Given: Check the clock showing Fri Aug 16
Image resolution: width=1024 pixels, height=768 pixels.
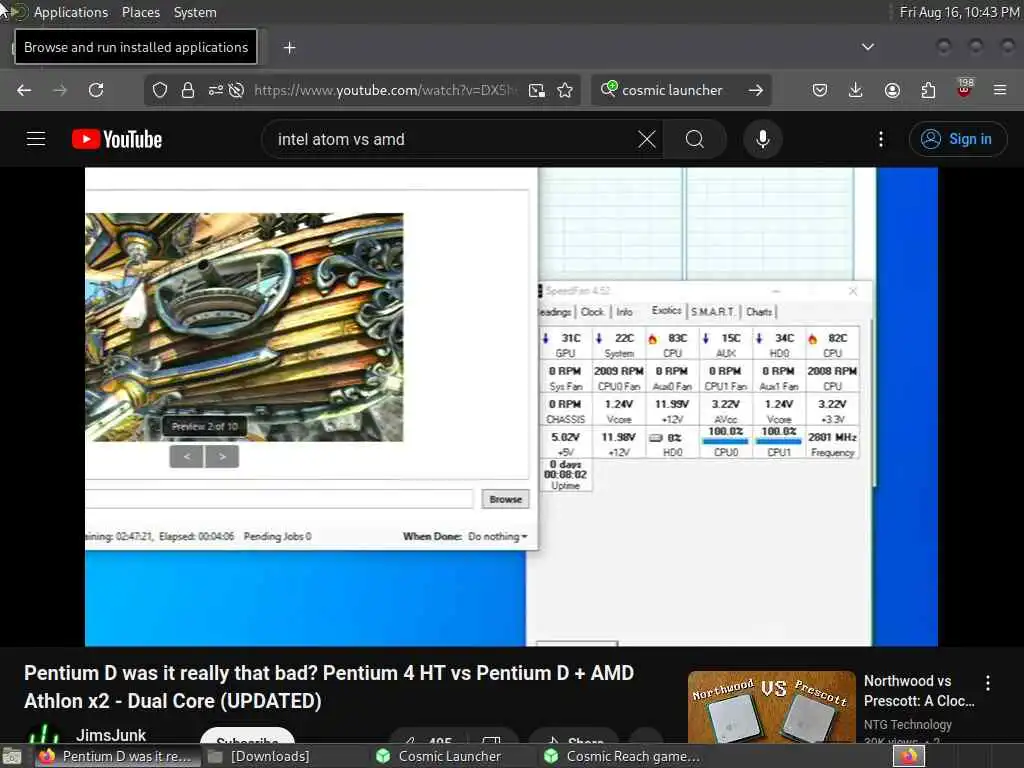Looking at the screenshot, I should coord(959,12).
